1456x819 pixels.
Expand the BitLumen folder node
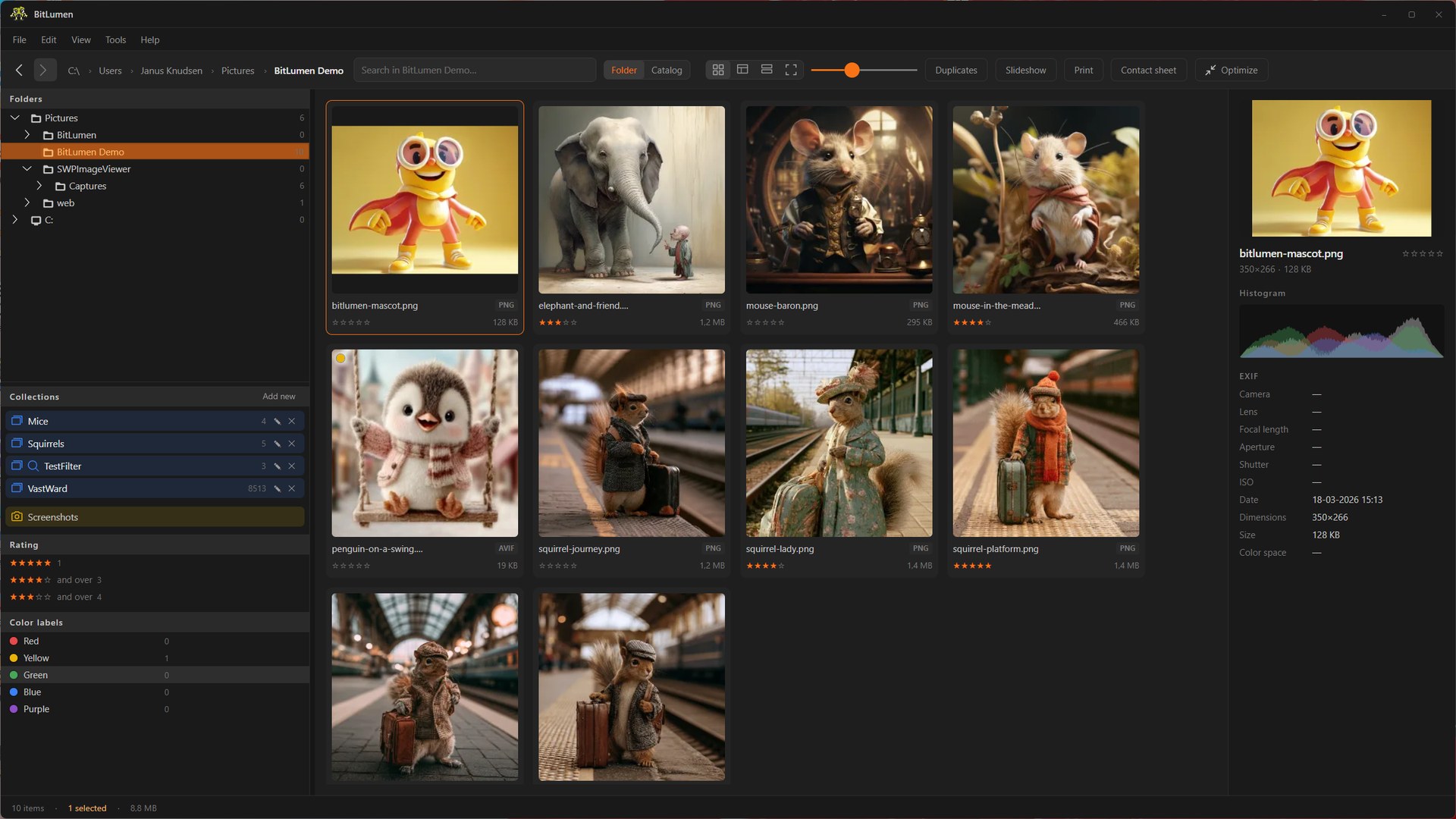[x=27, y=135]
